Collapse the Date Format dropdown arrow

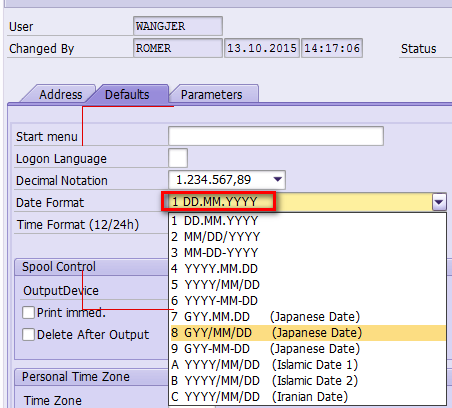pyautogui.click(x=439, y=202)
